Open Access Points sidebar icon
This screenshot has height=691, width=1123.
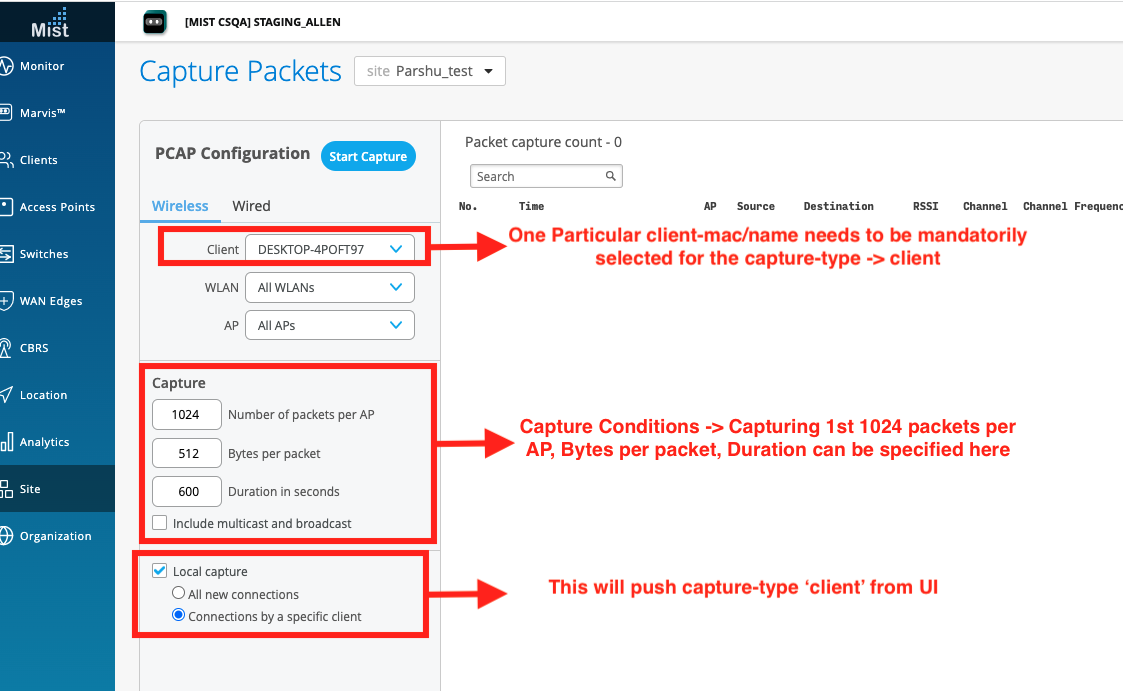(6, 207)
